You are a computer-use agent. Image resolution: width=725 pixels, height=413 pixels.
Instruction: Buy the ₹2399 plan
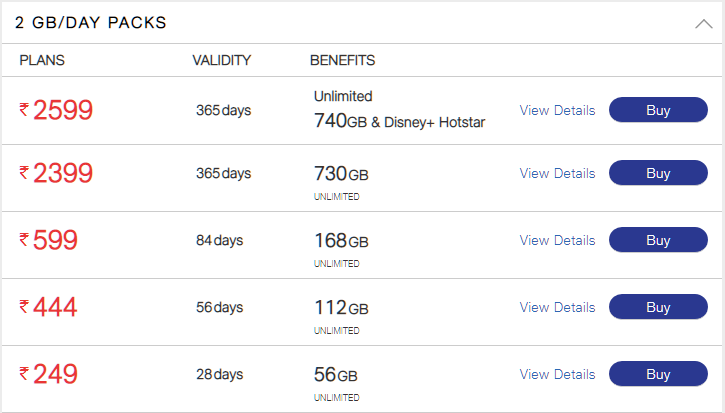pos(658,173)
